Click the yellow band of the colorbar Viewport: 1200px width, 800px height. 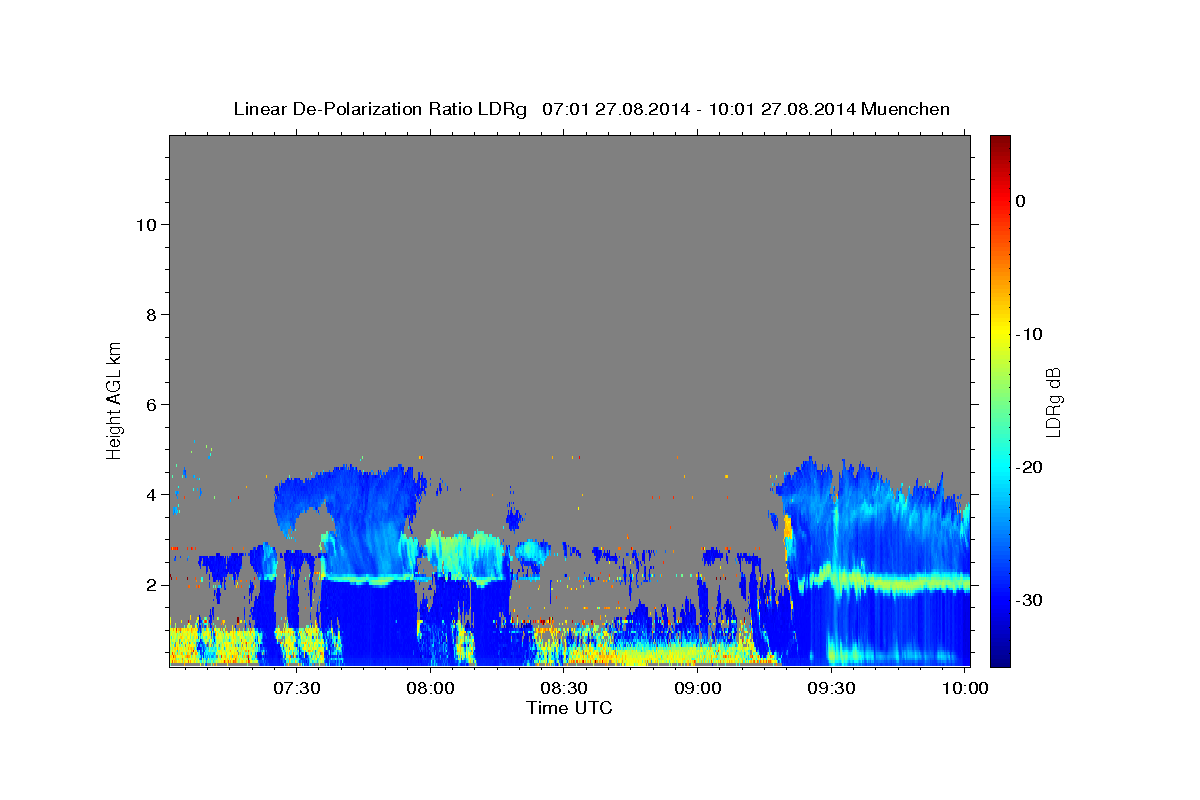click(1000, 334)
